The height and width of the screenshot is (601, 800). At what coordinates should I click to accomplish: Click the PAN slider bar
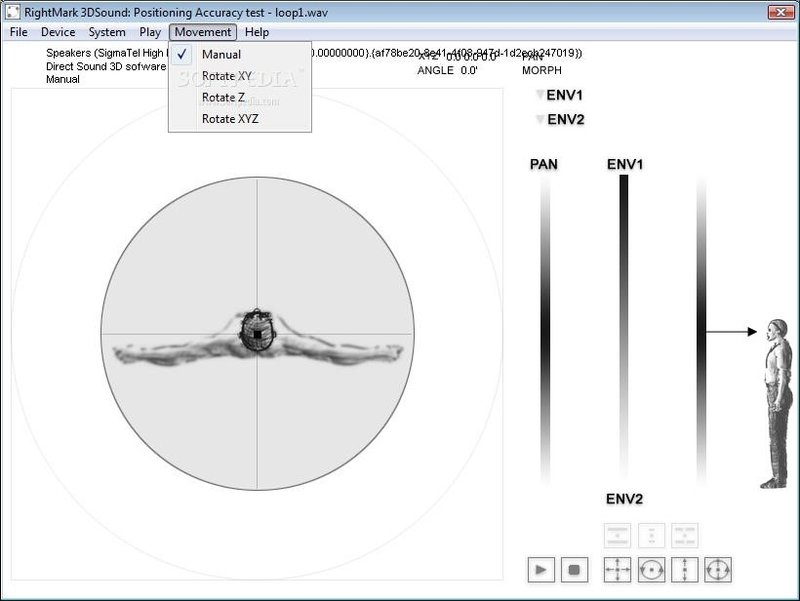(x=545, y=331)
